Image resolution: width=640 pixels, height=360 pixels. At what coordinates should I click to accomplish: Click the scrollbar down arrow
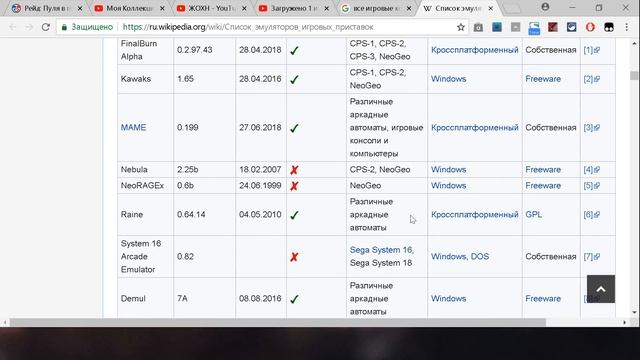[x=634, y=313]
